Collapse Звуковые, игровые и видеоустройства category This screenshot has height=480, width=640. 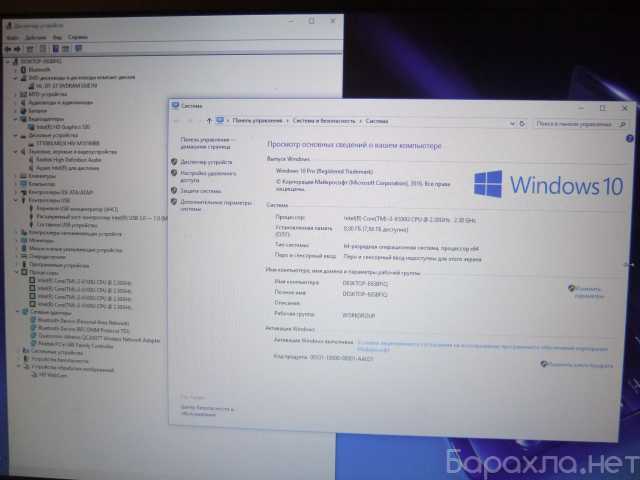[x=16, y=151]
